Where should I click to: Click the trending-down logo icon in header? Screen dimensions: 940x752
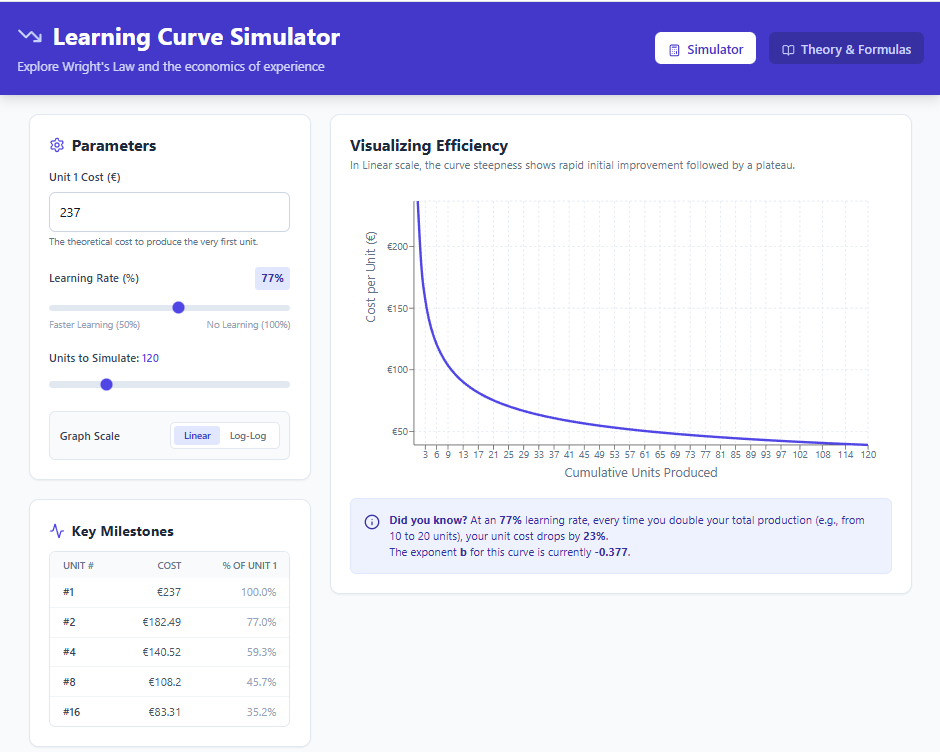click(x=30, y=37)
